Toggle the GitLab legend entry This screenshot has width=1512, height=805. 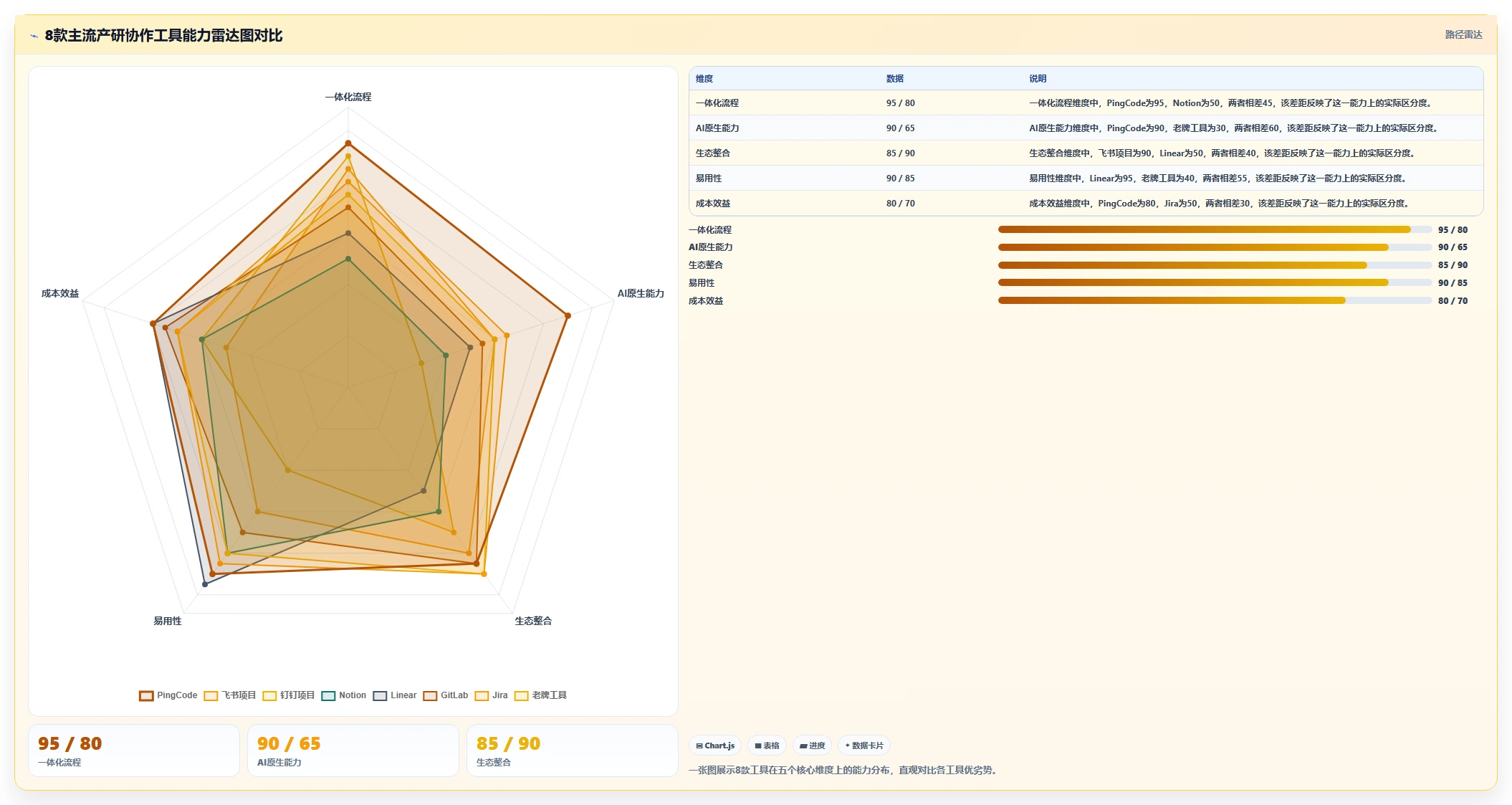tap(446, 695)
